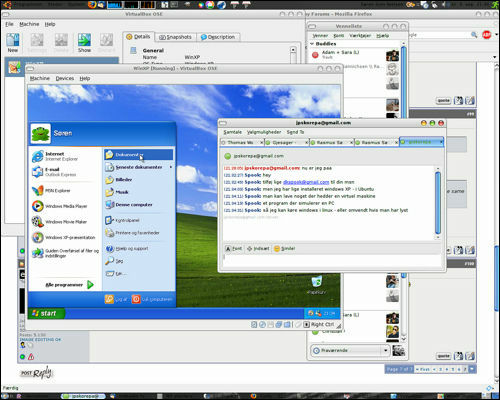
Task: Open Printere og faxenheder in start menu
Action: pyautogui.click(x=132, y=233)
